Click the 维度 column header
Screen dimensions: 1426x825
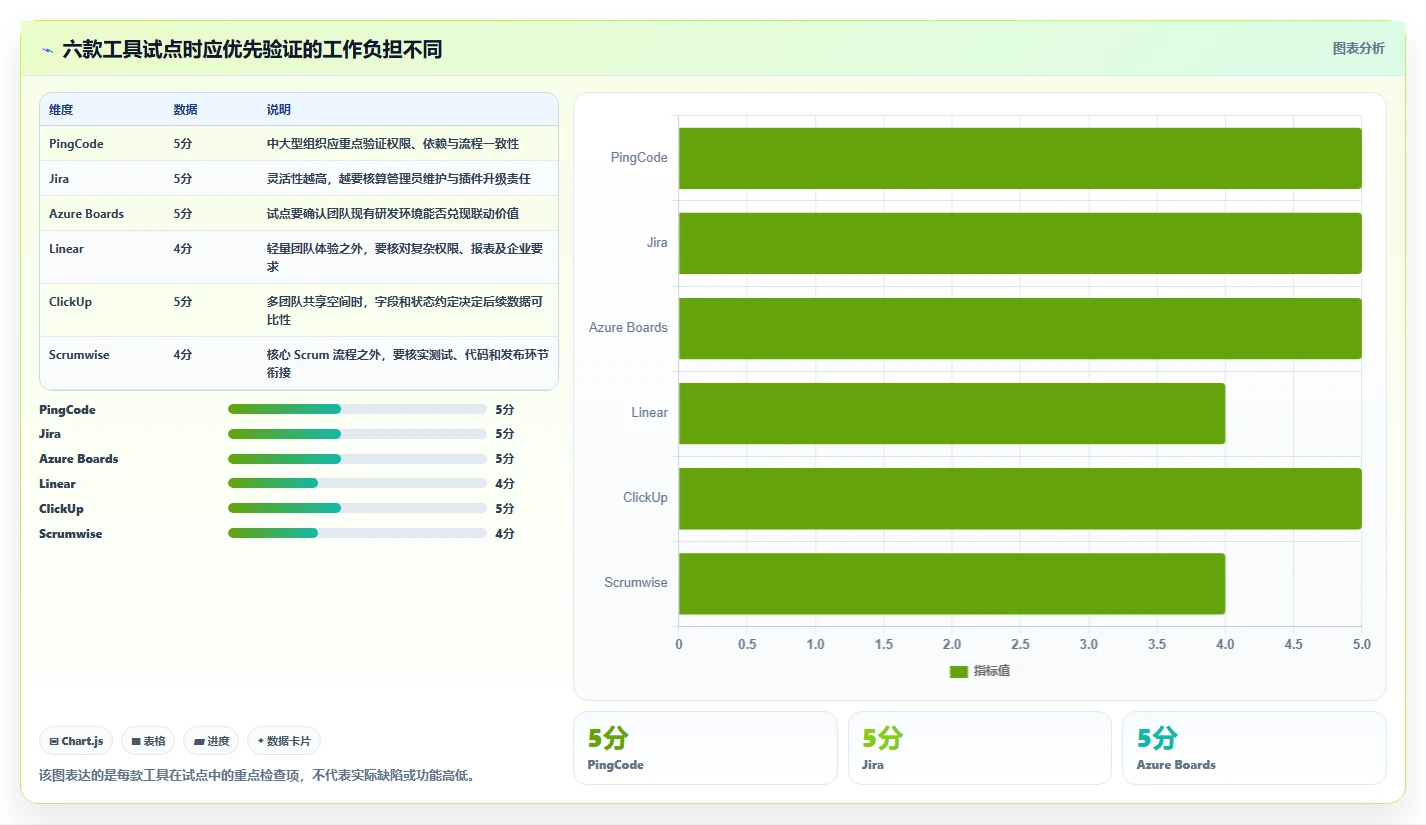[61, 110]
